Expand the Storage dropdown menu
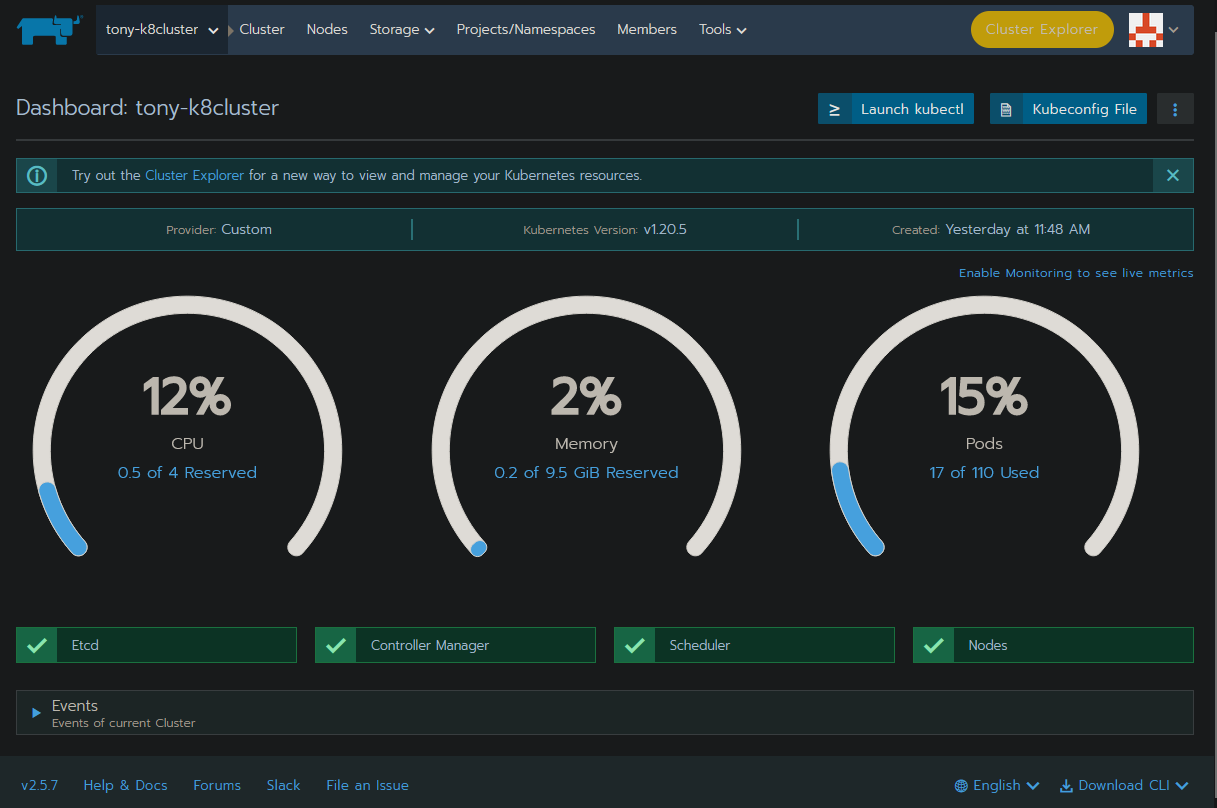Viewport: 1217px width, 808px height. (402, 29)
